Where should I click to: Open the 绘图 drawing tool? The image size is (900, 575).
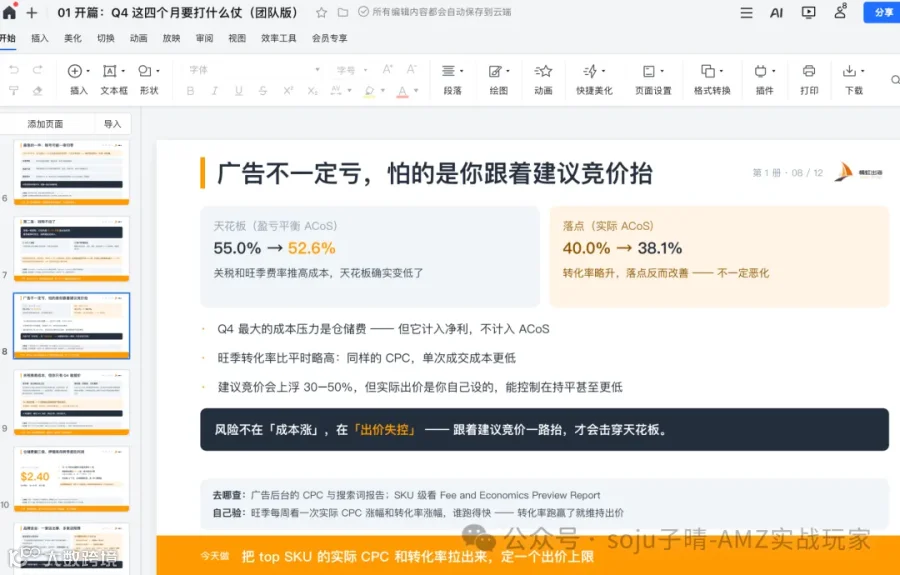[499, 79]
